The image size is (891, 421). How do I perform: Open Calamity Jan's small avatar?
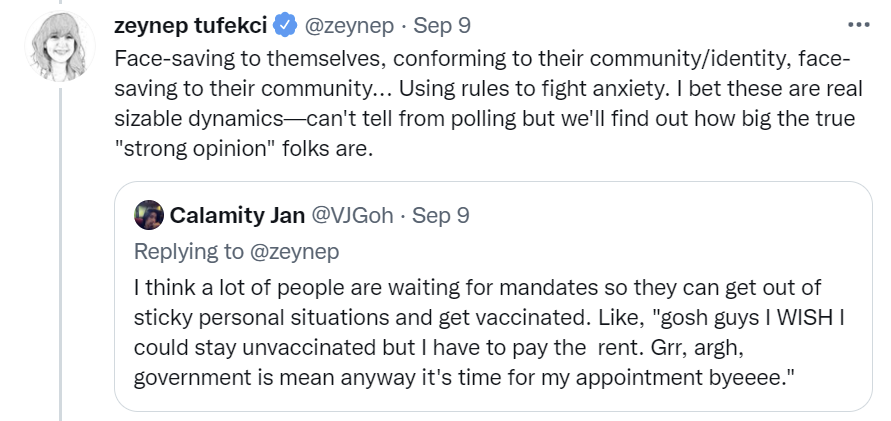[149, 215]
